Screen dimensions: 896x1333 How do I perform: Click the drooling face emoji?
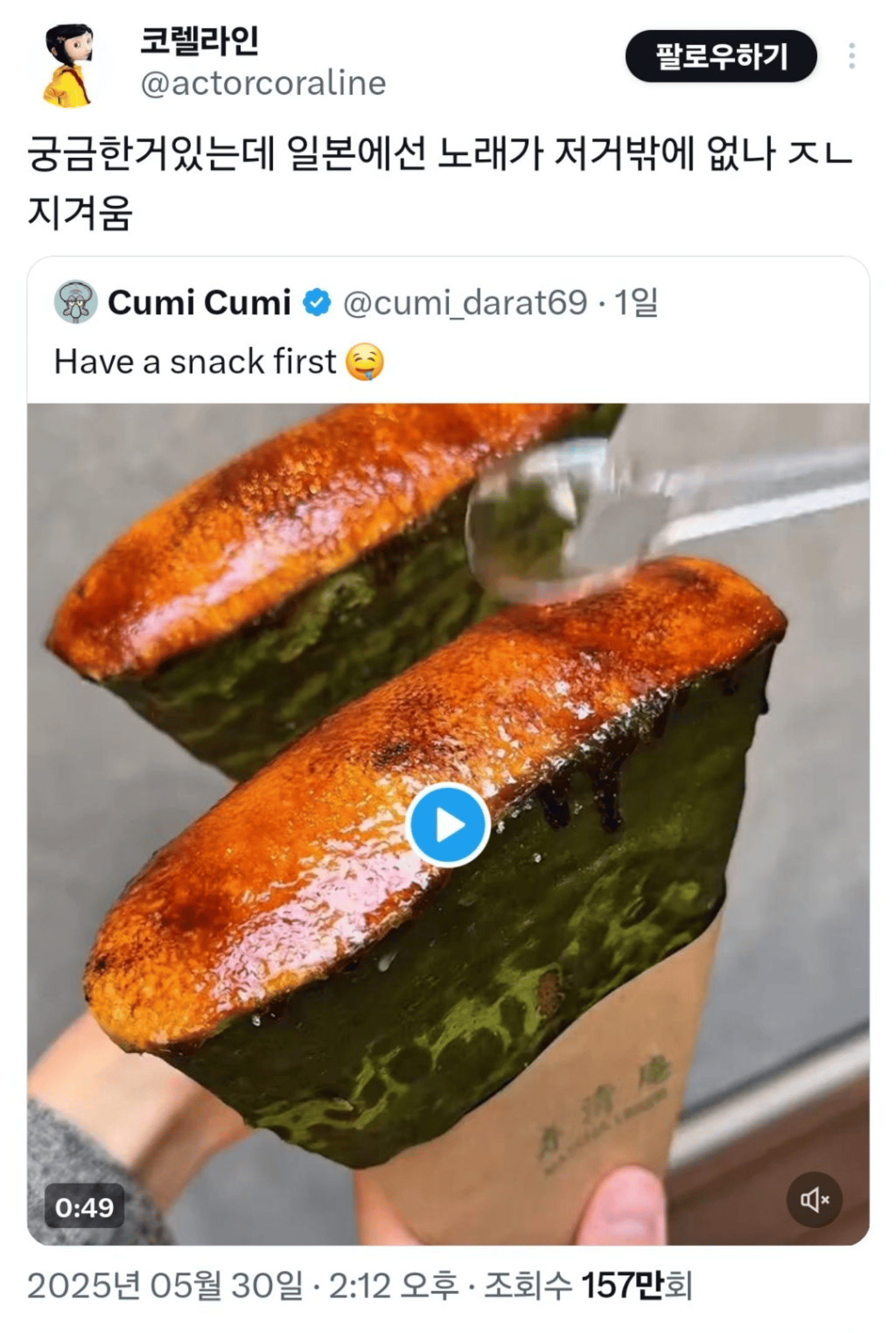click(365, 362)
